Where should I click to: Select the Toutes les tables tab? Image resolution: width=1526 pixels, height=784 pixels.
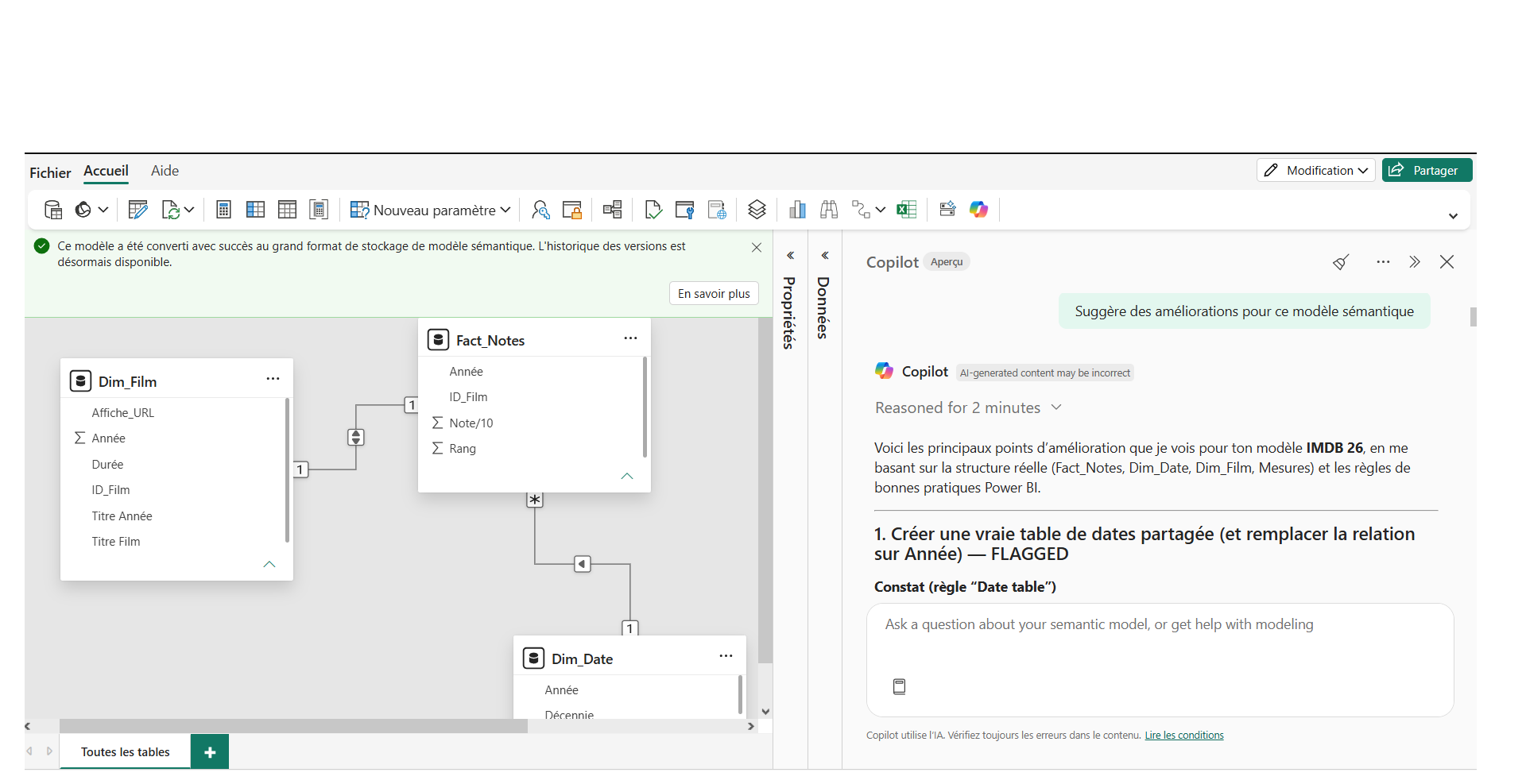(126, 751)
